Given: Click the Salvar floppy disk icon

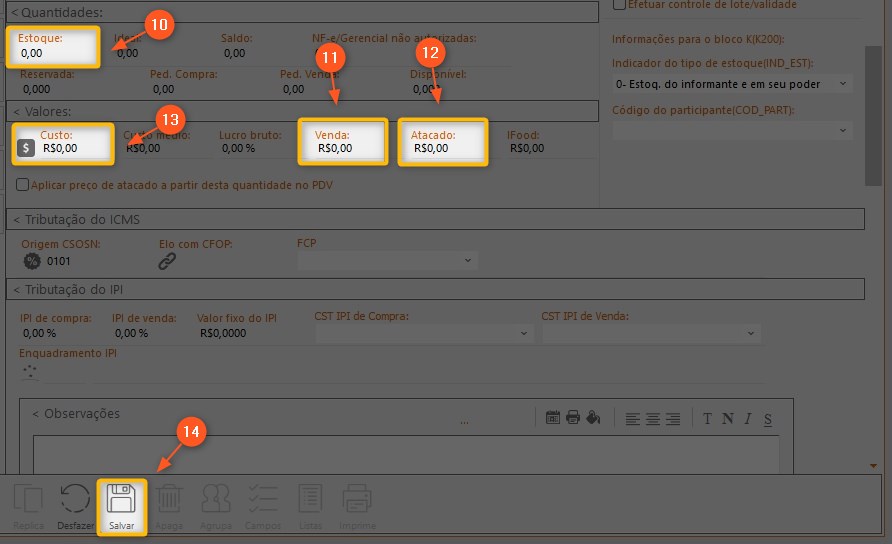Looking at the screenshot, I should 122,500.
